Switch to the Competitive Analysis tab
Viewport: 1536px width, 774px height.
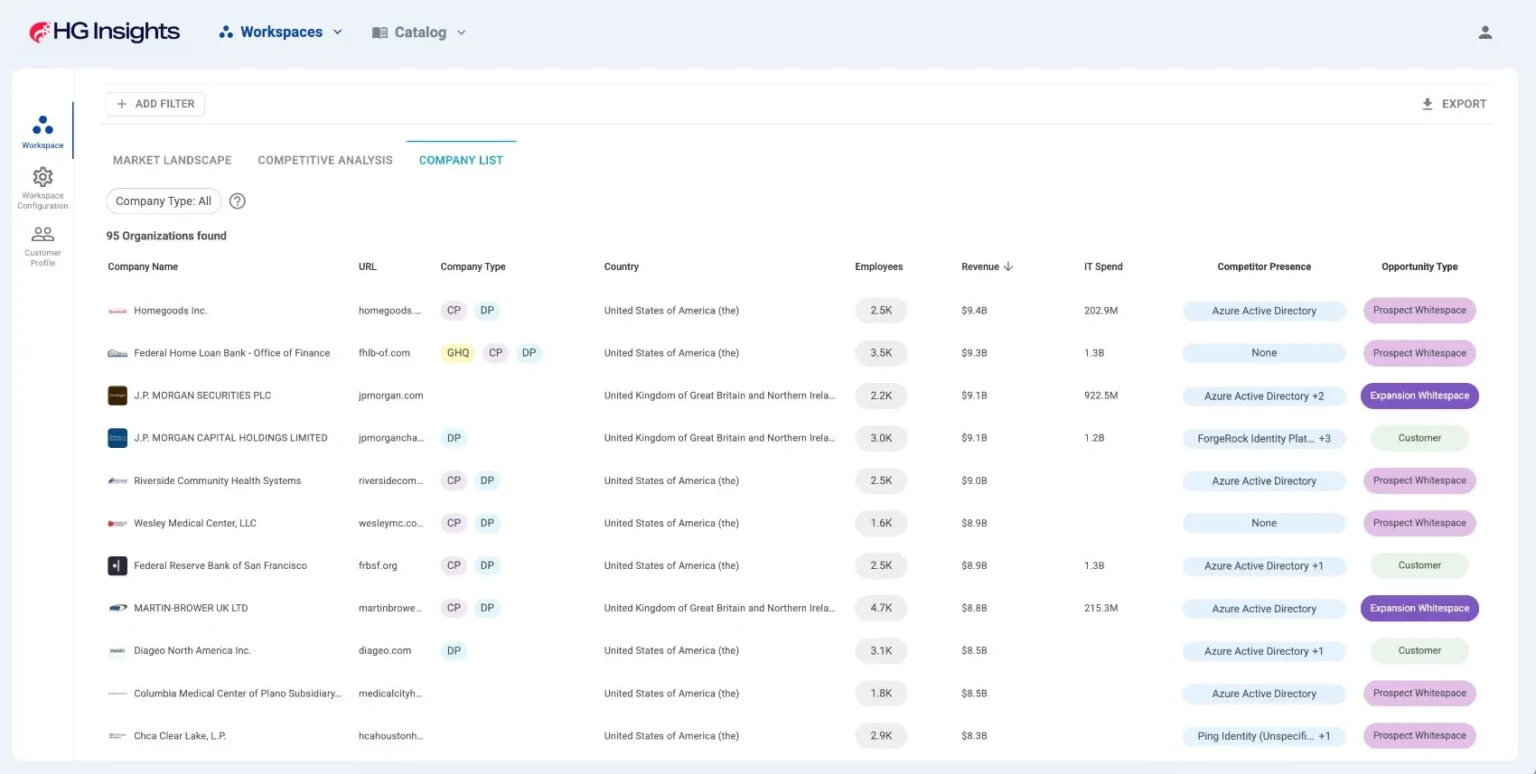point(325,160)
